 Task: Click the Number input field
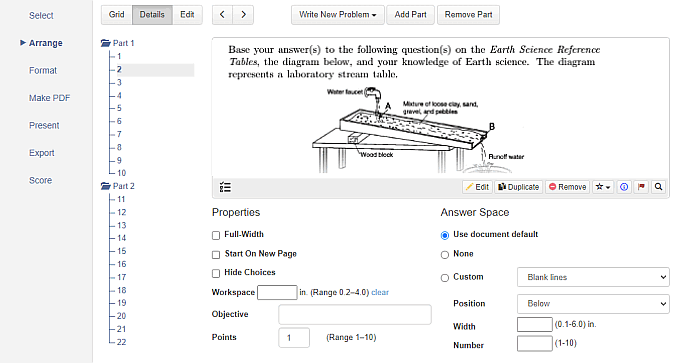pos(535,343)
